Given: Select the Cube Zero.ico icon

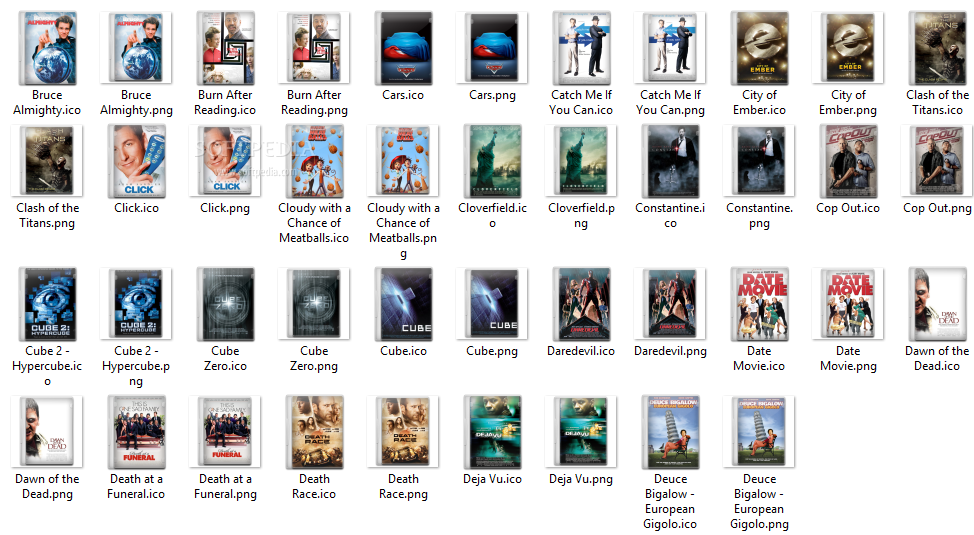Looking at the screenshot, I should tap(225, 304).
